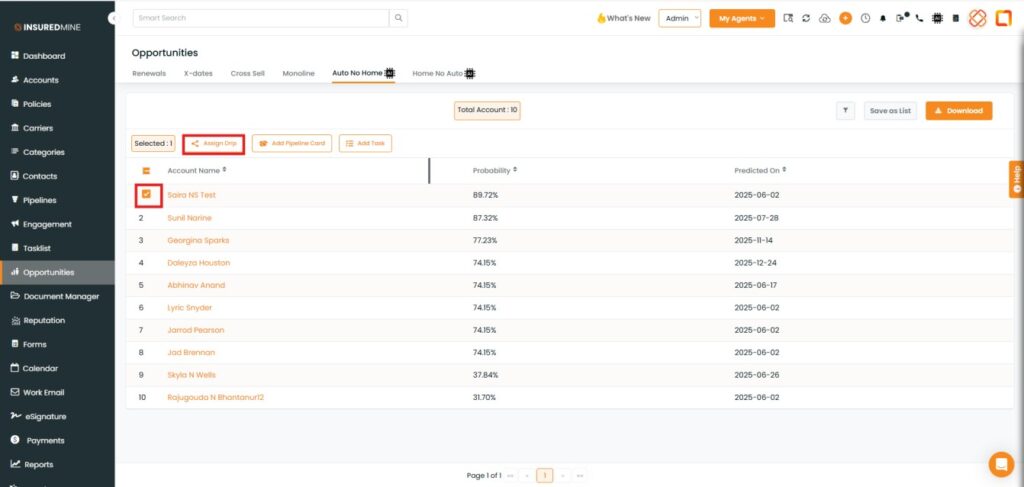The image size is (1024, 487).
Task: Open the chat bubble widget
Action: (x=1000, y=464)
